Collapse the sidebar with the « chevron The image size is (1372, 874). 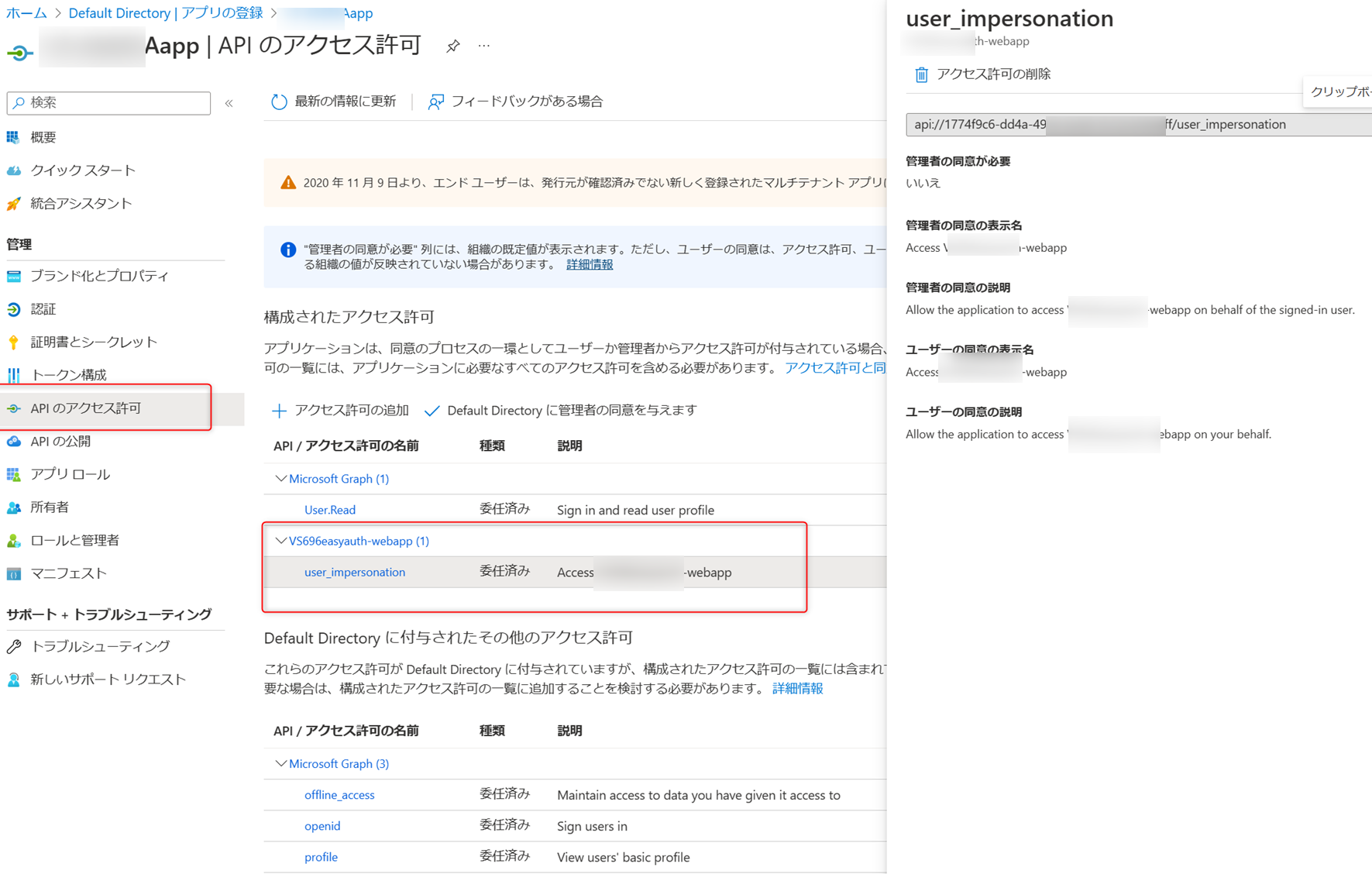pos(229,102)
